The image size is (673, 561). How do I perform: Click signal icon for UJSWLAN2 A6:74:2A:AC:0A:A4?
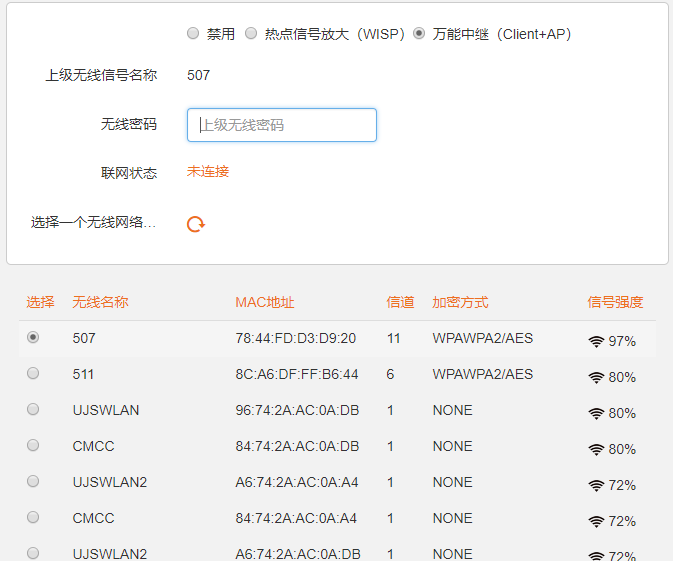pos(596,486)
